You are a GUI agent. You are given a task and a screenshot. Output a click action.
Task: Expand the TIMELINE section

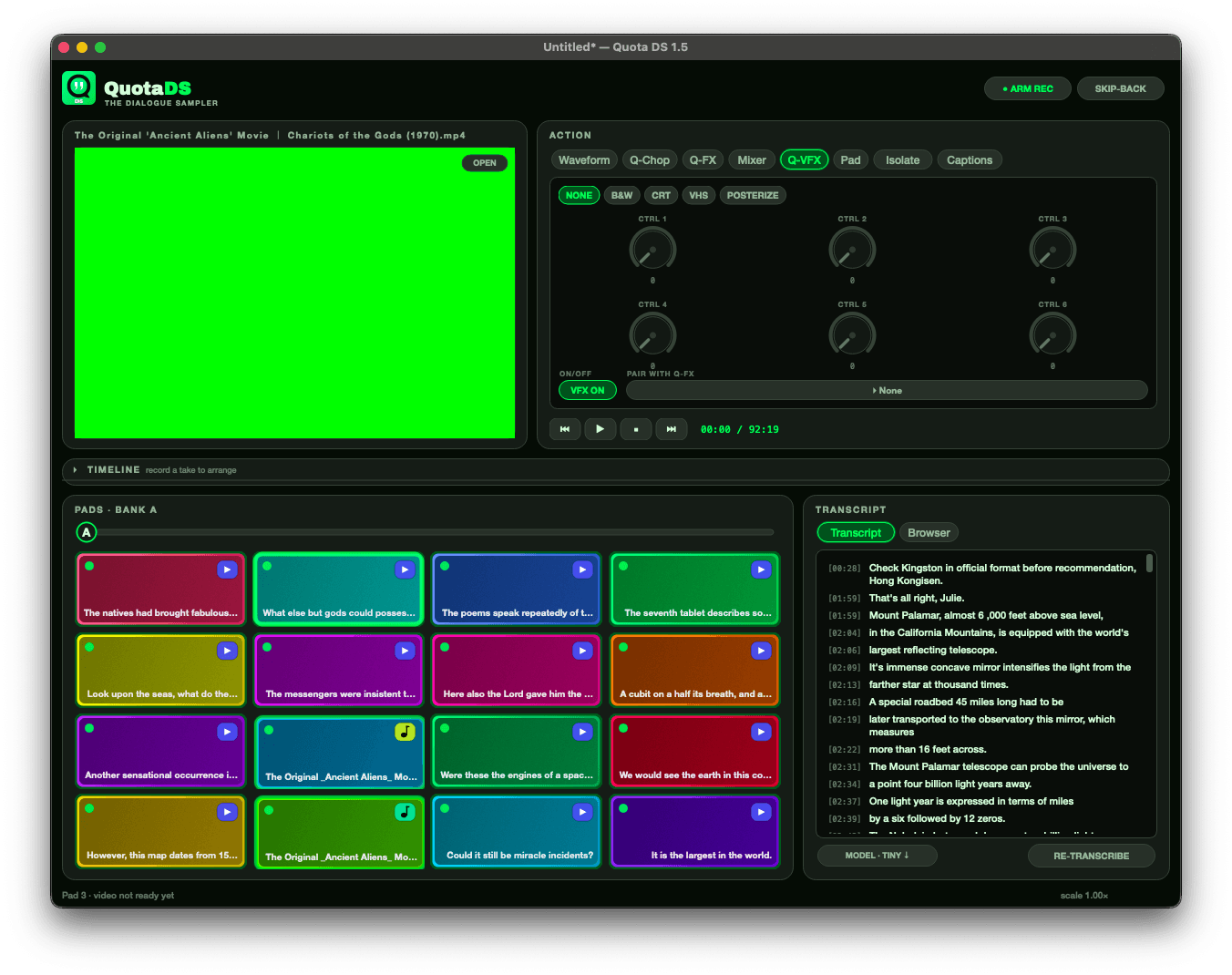tap(75, 470)
